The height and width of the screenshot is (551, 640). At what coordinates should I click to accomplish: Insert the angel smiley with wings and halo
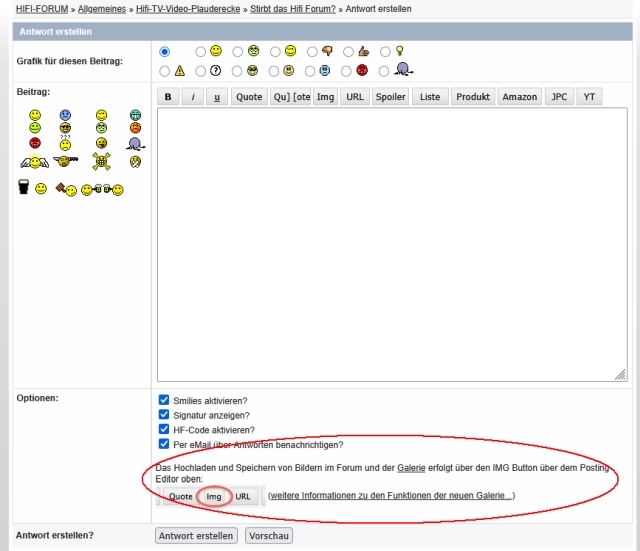coord(35,162)
